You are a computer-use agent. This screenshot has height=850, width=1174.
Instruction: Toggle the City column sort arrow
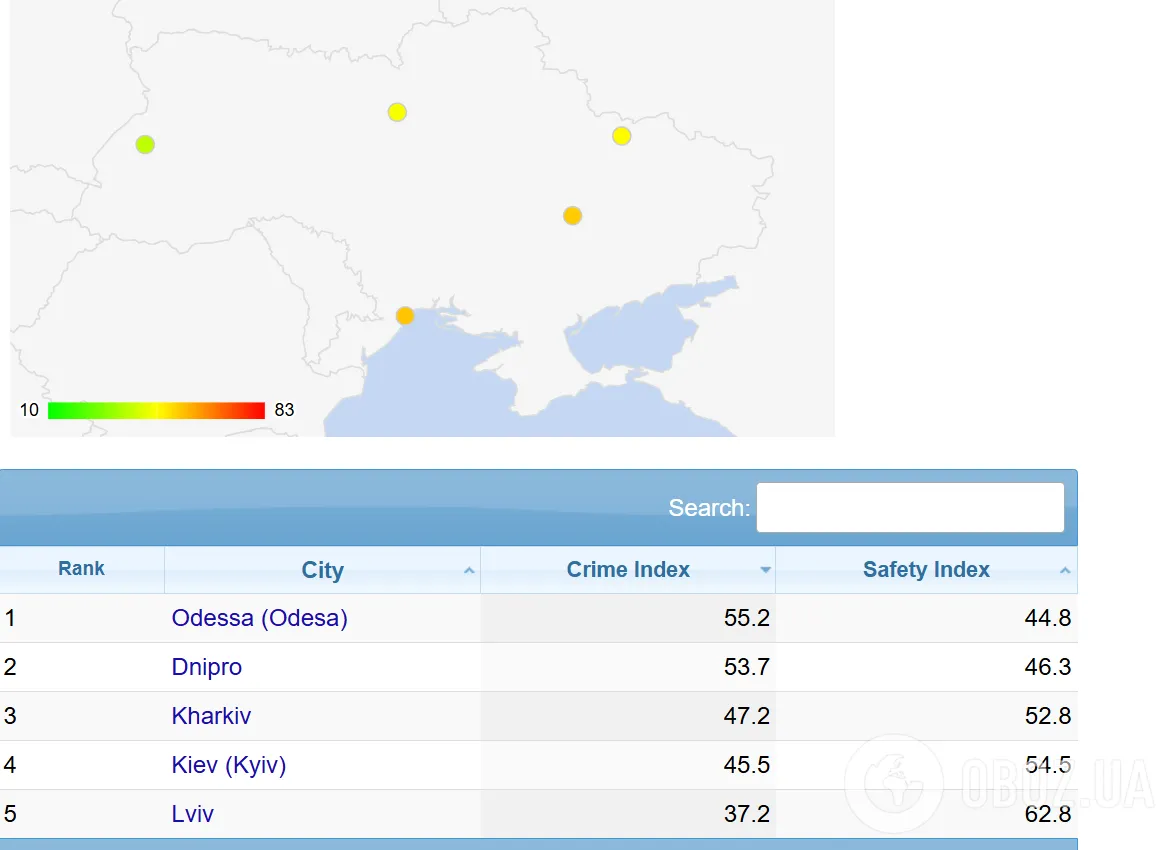pos(469,571)
